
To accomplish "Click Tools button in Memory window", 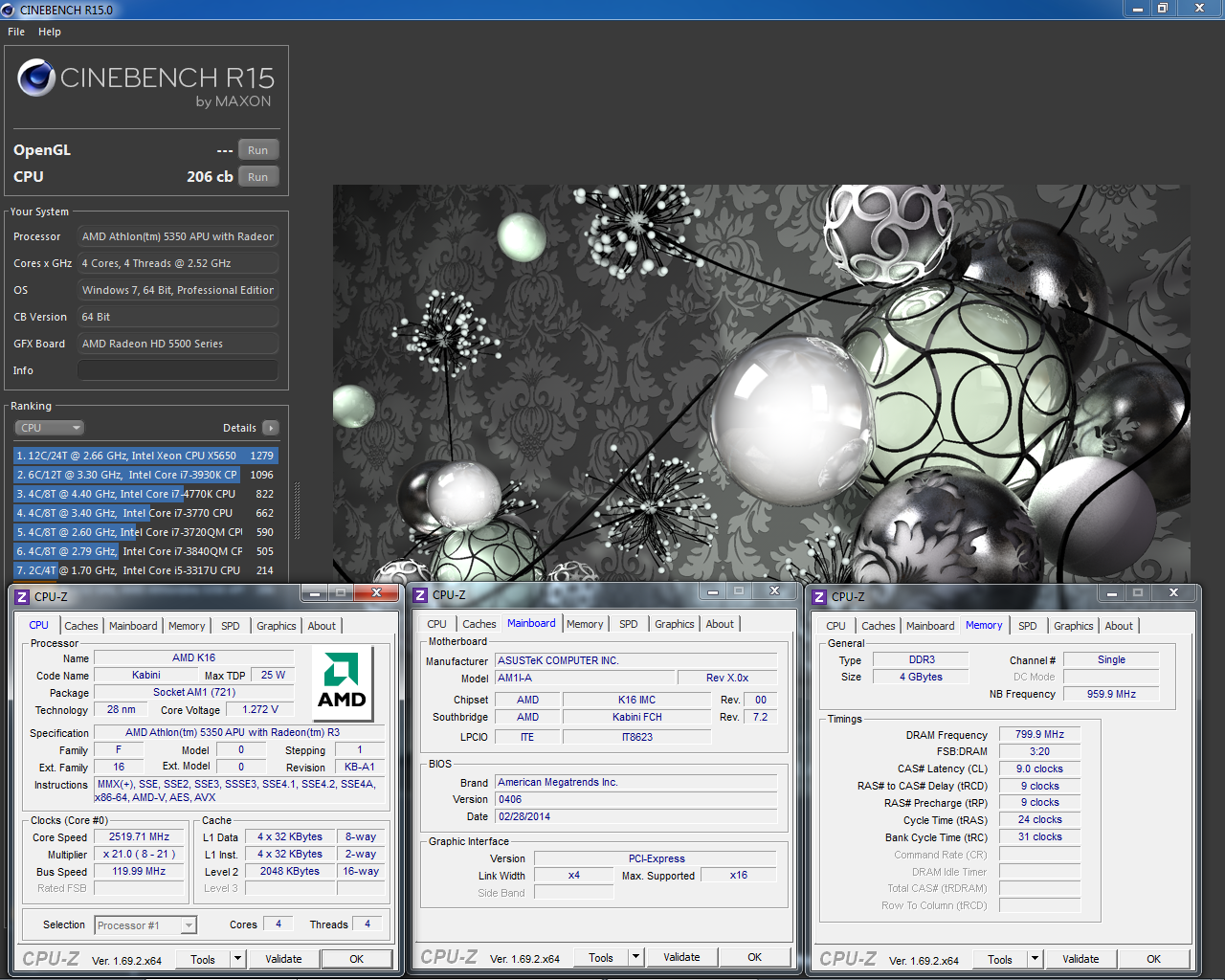I will coord(1000,959).
